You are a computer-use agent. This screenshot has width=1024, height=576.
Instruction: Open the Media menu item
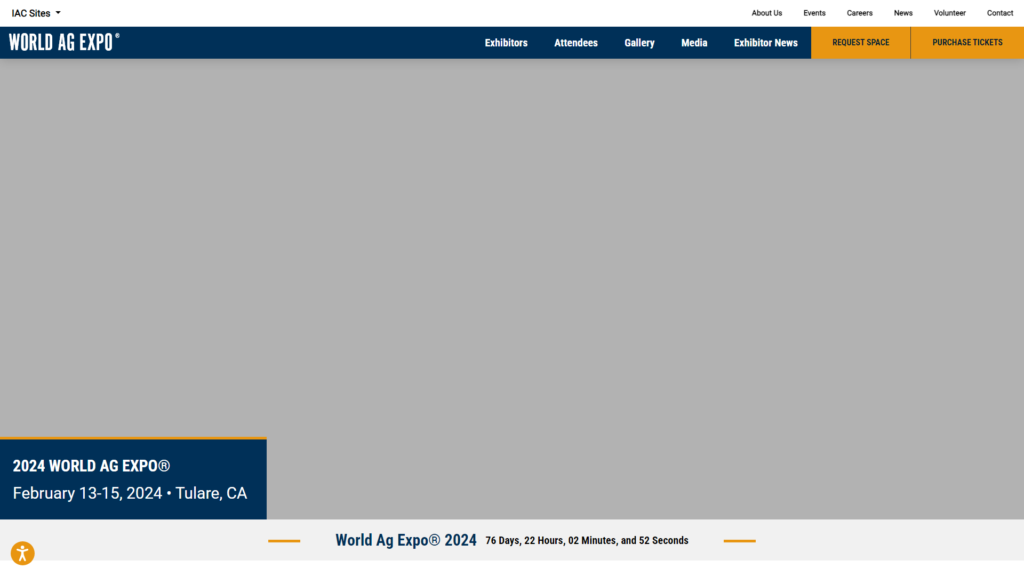pos(694,42)
